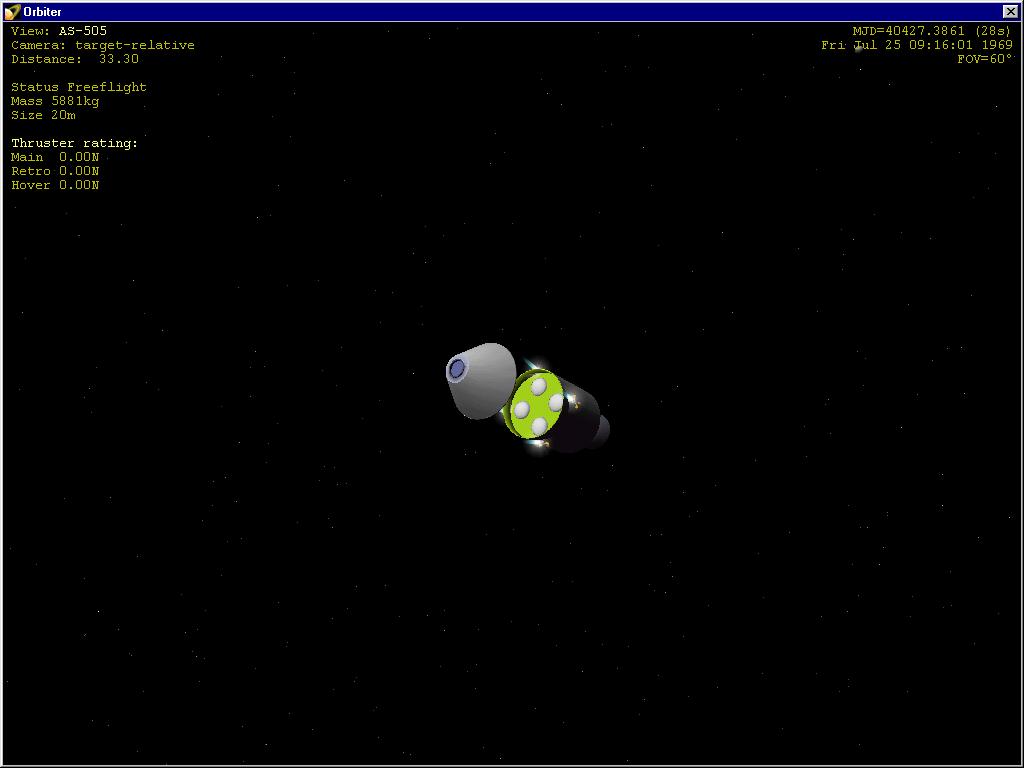Image resolution: width=1024 pixels, height=768 pixels.
Task: Select the topmost white sphere tank
Action: tap(539, 387)
